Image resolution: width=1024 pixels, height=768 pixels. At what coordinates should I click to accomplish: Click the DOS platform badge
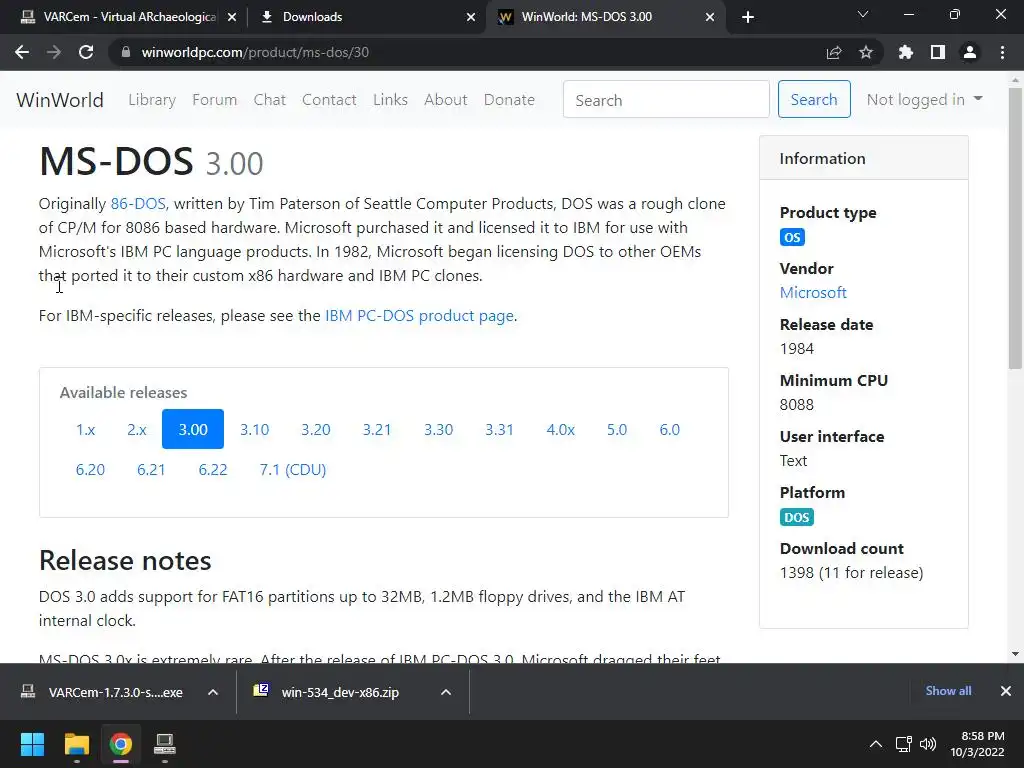click(x=797, y=517)
